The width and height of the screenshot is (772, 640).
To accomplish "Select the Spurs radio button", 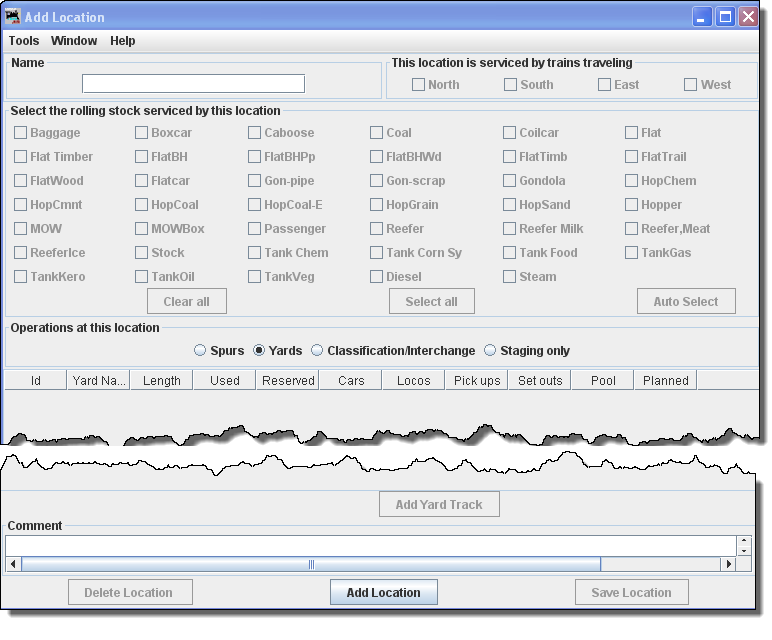I will pos(200,351).
